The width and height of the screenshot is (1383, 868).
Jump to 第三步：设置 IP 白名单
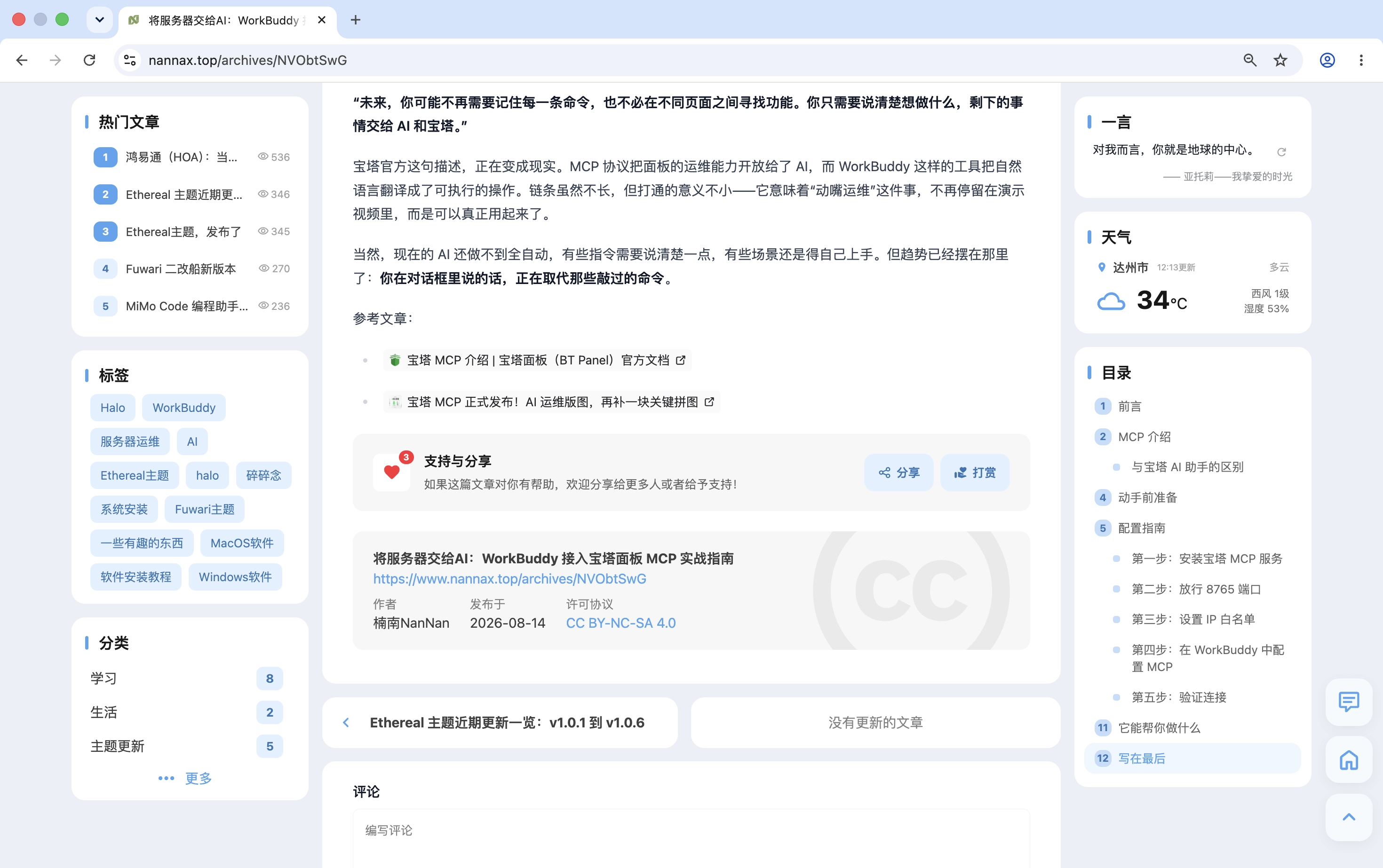point(1192,619)
